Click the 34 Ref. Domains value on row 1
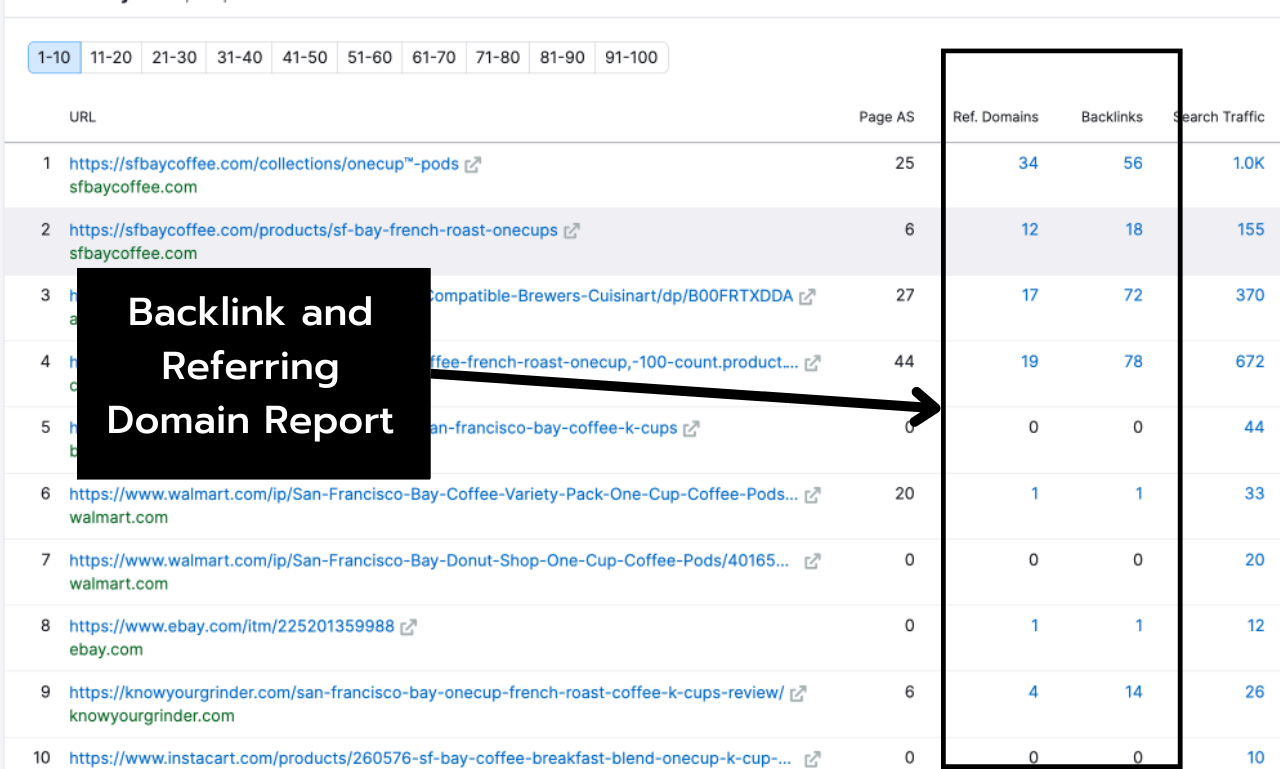1280x769 pixels. 1029,163
